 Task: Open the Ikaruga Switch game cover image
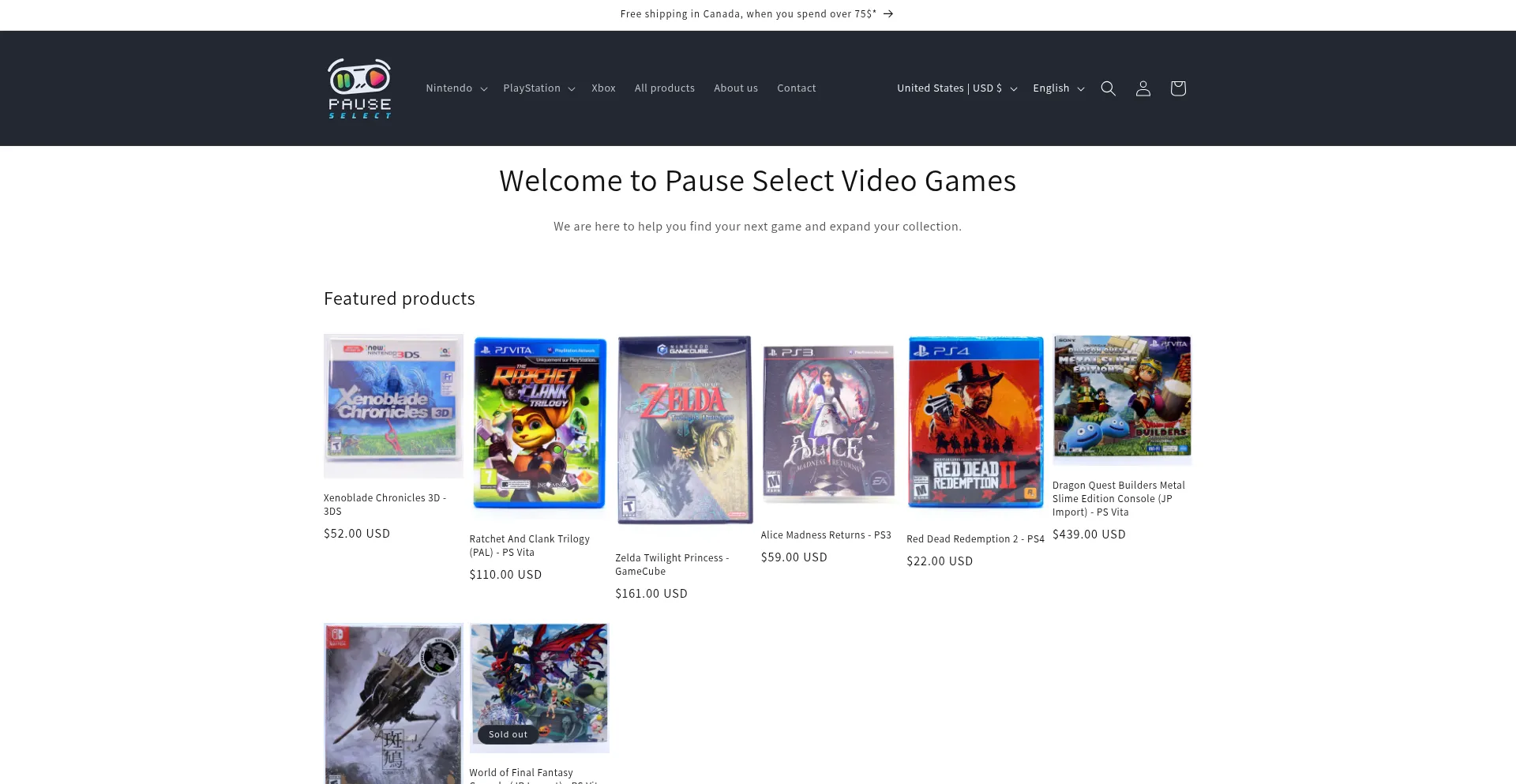tap(393, 703)
